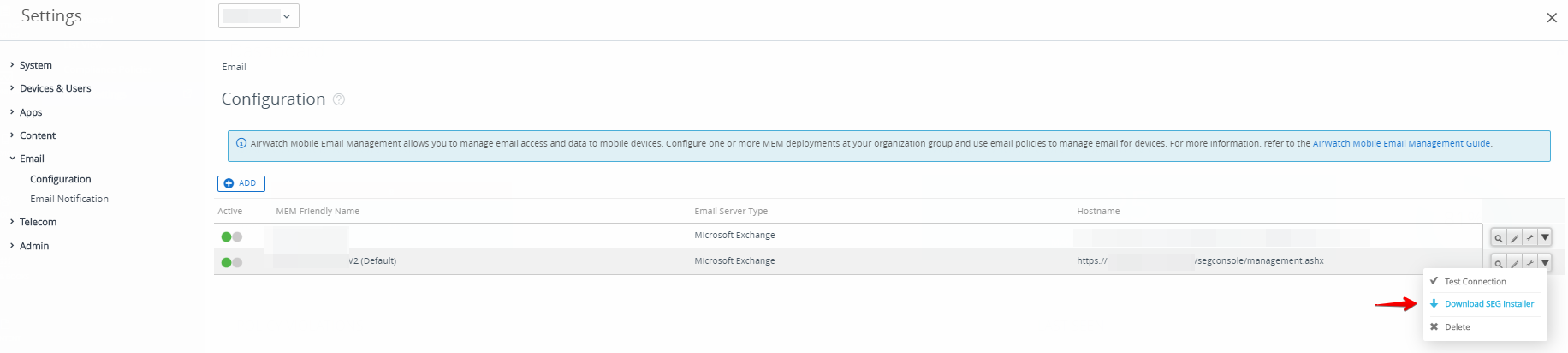Select Test Connection from the dropdown menu
This screenshot has width=1568, height=353.
click(1475, 281)
